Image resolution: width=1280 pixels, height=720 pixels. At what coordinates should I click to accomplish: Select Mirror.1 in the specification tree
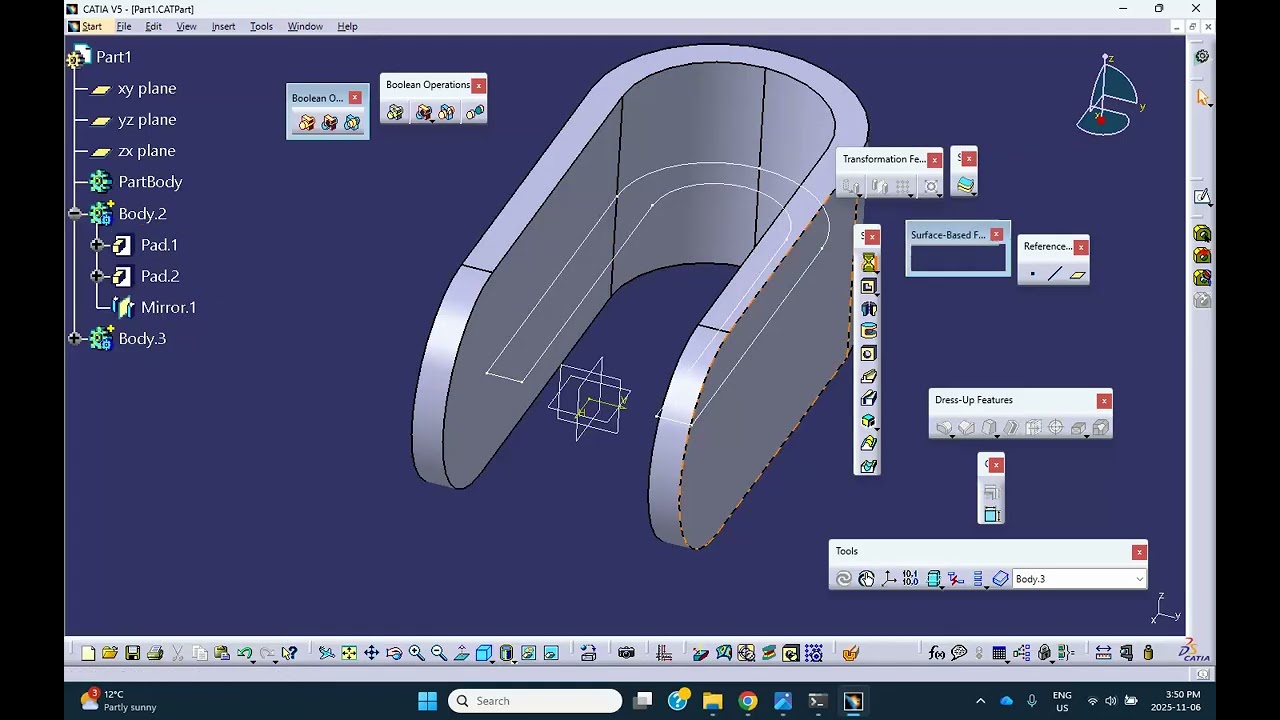coord(168,307)
